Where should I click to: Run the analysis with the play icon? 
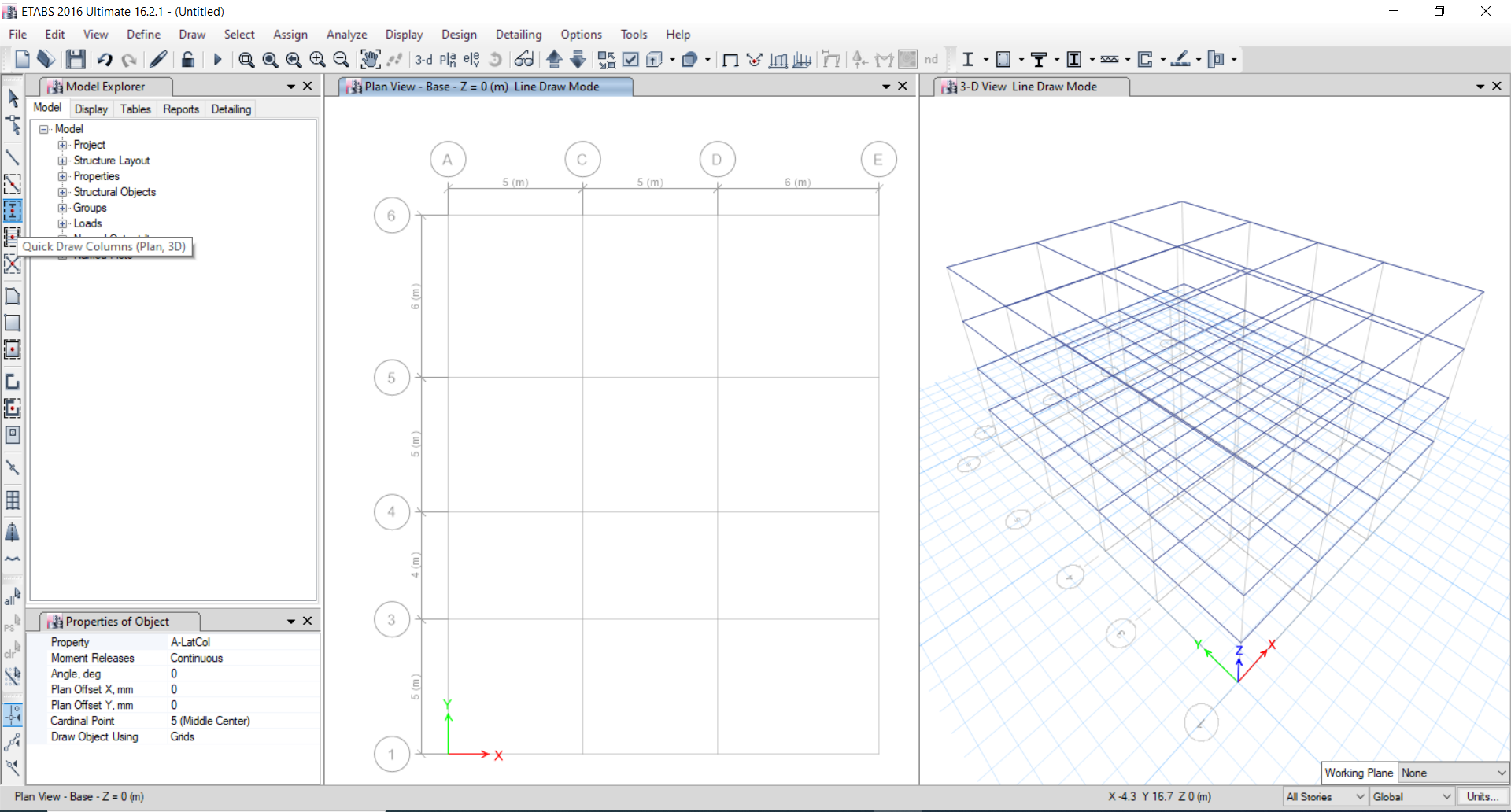218,59
